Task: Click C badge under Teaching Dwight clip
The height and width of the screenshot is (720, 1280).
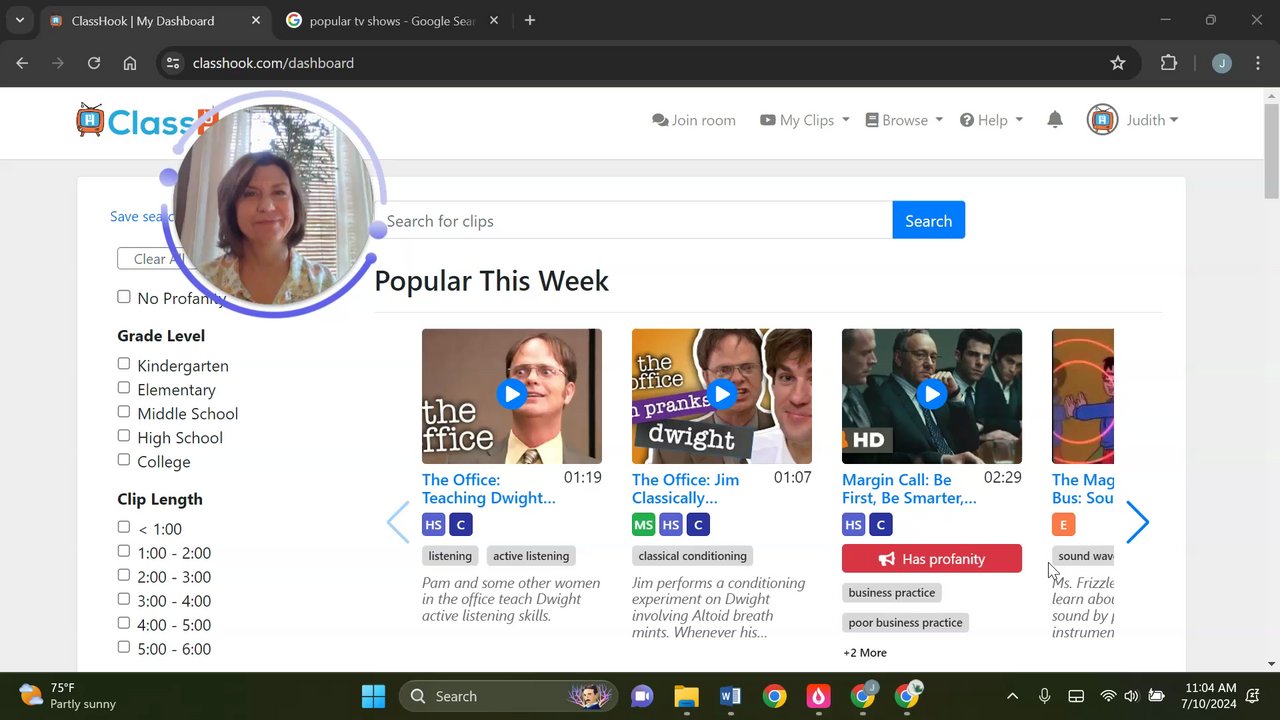Action: click(461, 525)
